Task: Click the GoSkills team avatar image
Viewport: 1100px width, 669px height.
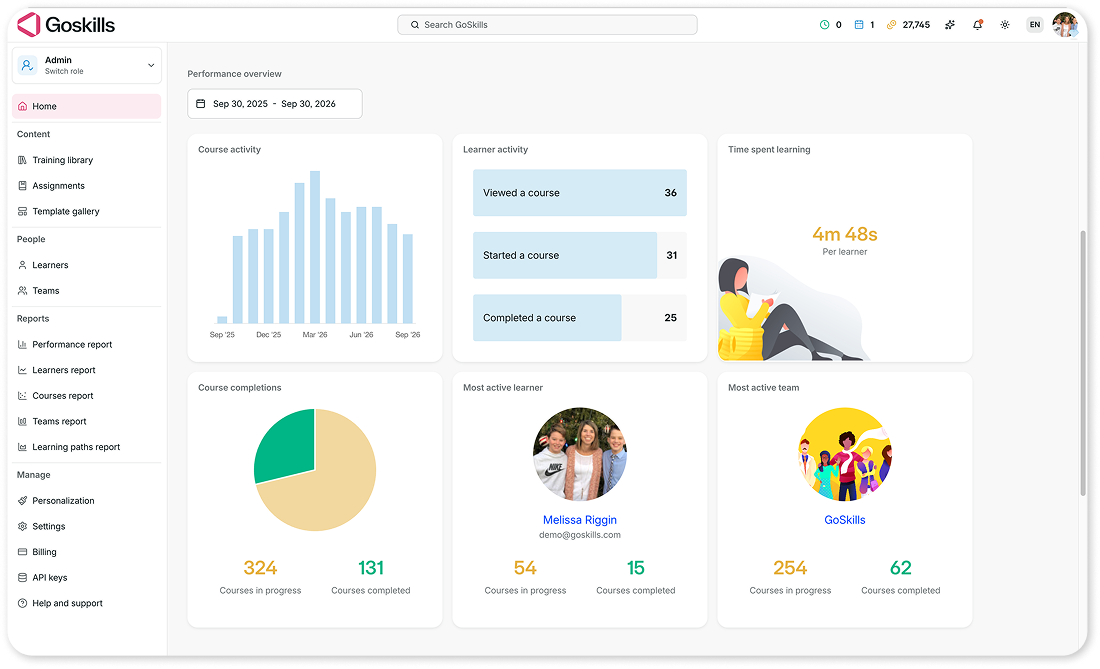Action: coord(845,454)
